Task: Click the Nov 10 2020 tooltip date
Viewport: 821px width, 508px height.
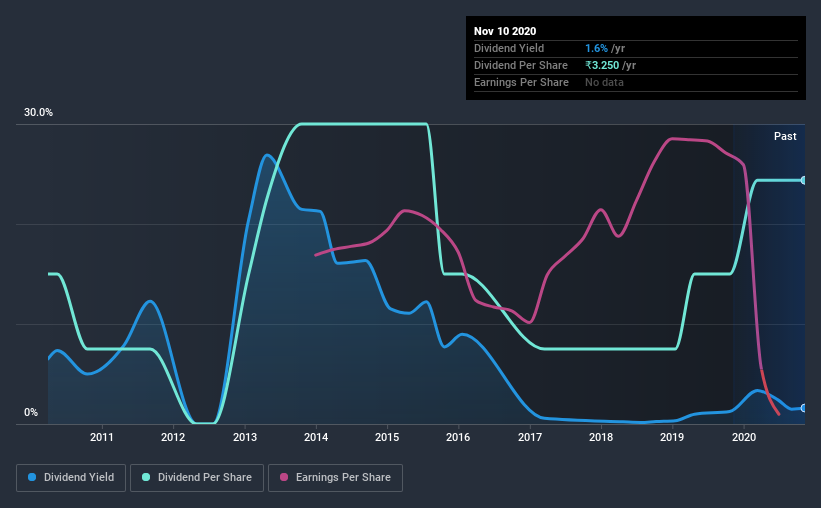Action: [x=505, y=31]
